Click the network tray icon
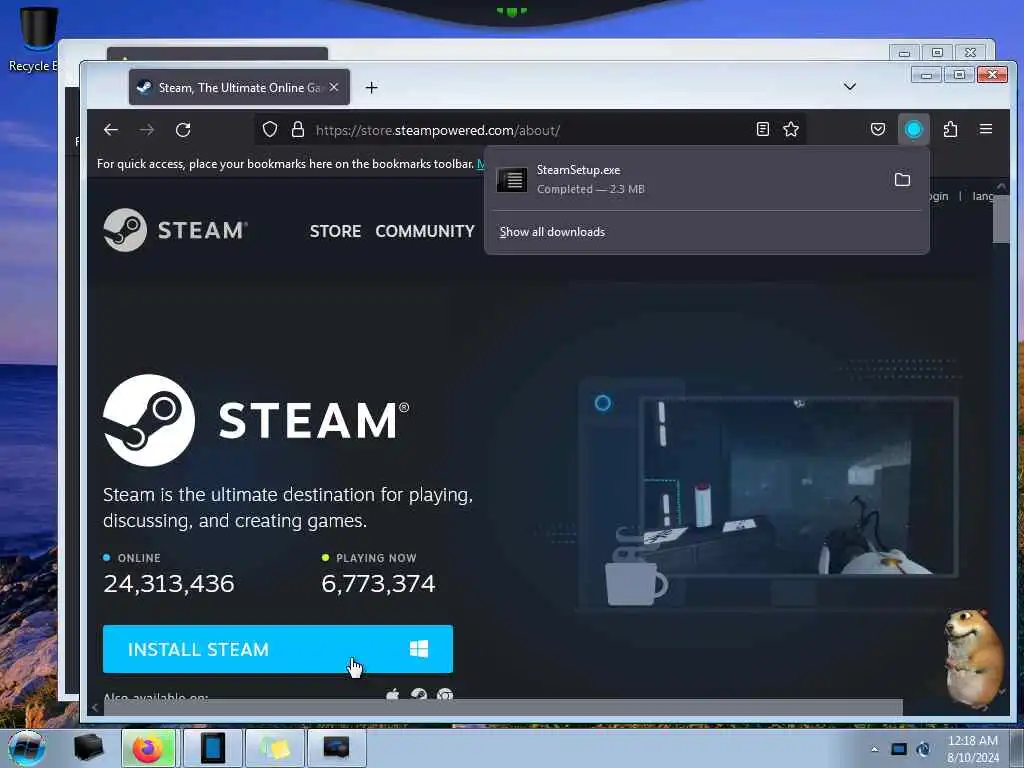Viewport: 1024px width, 768px height. point(923,749)
